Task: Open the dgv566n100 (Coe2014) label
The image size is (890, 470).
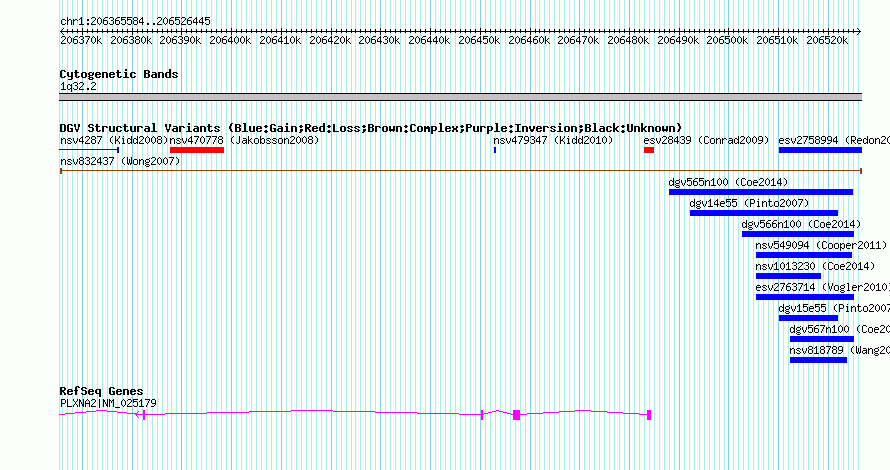Action: pyautogui.click(x=801, y=224)
